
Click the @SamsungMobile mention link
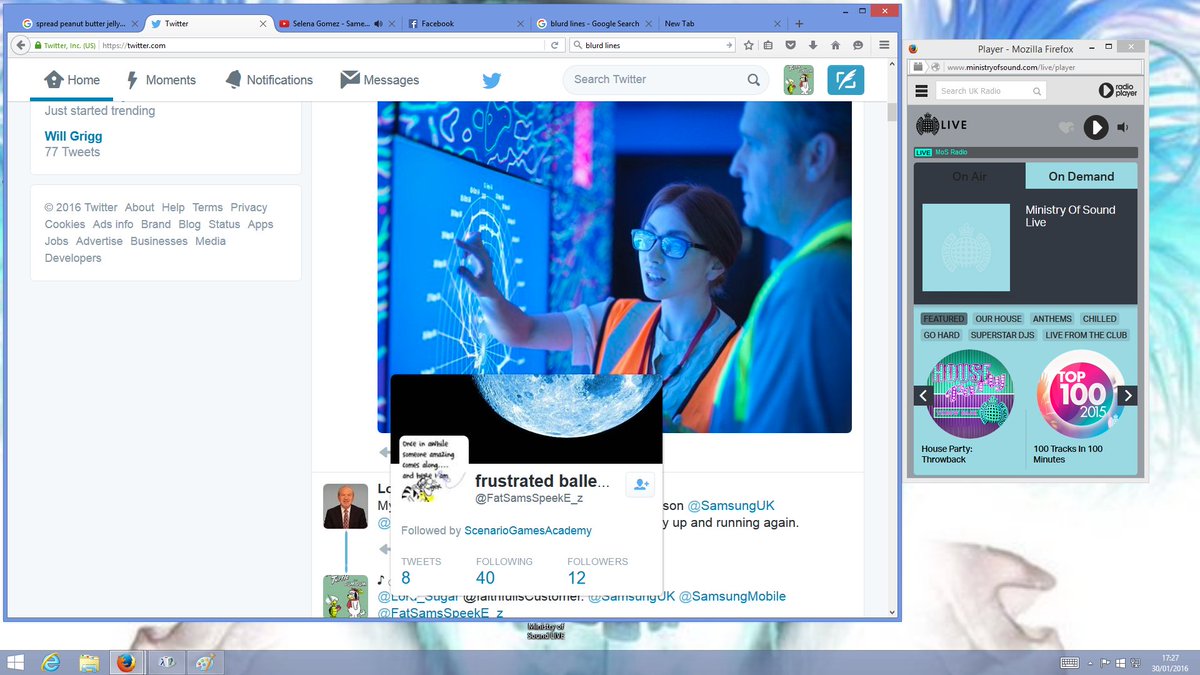tap(732, 596)
